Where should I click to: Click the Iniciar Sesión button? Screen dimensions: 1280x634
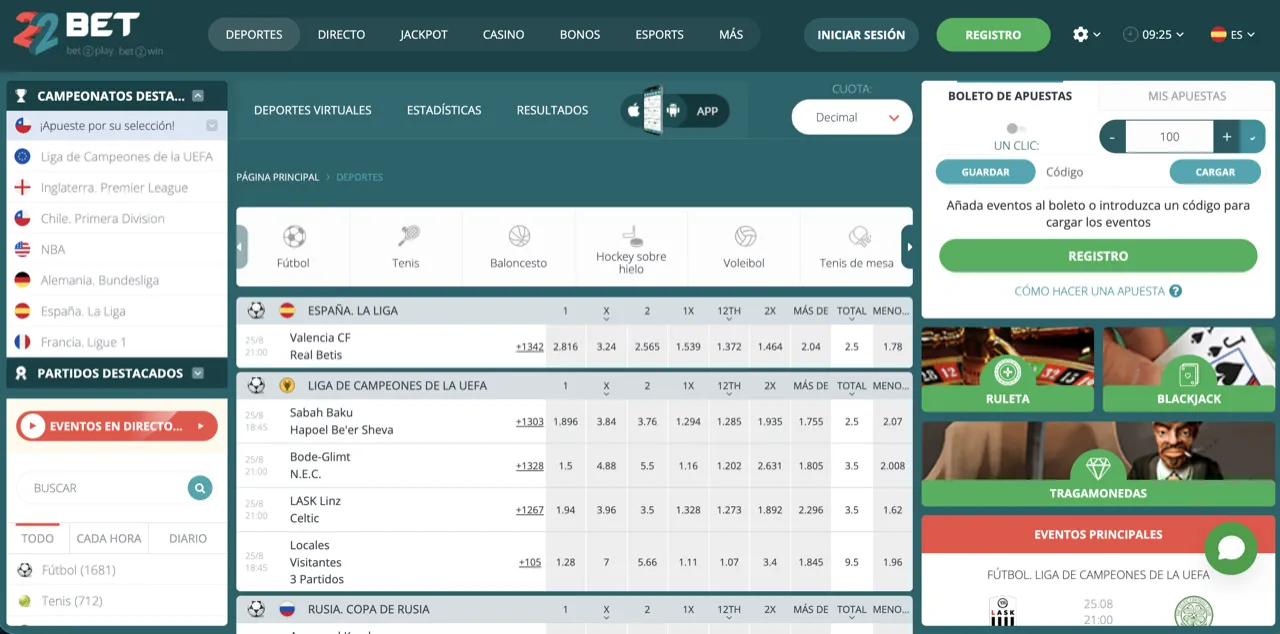click(861, 35)
